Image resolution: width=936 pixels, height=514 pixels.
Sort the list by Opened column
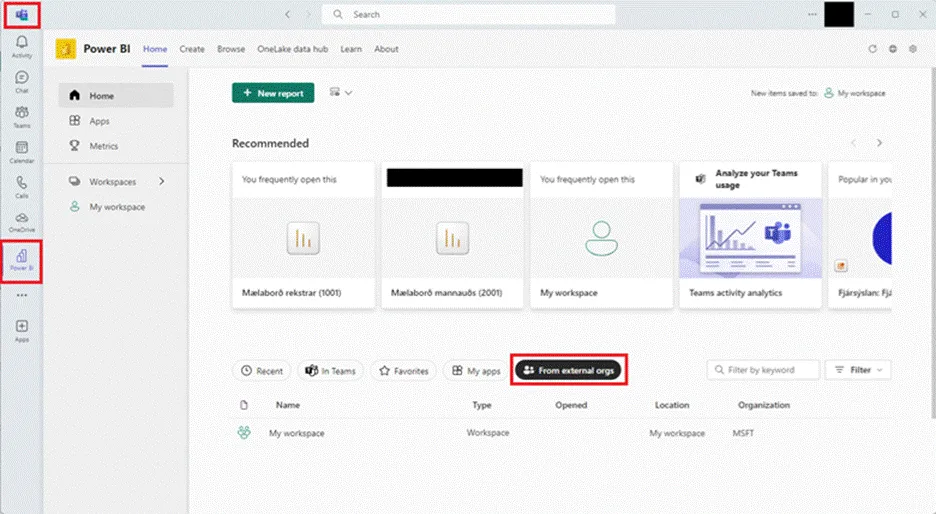(571, 405)
